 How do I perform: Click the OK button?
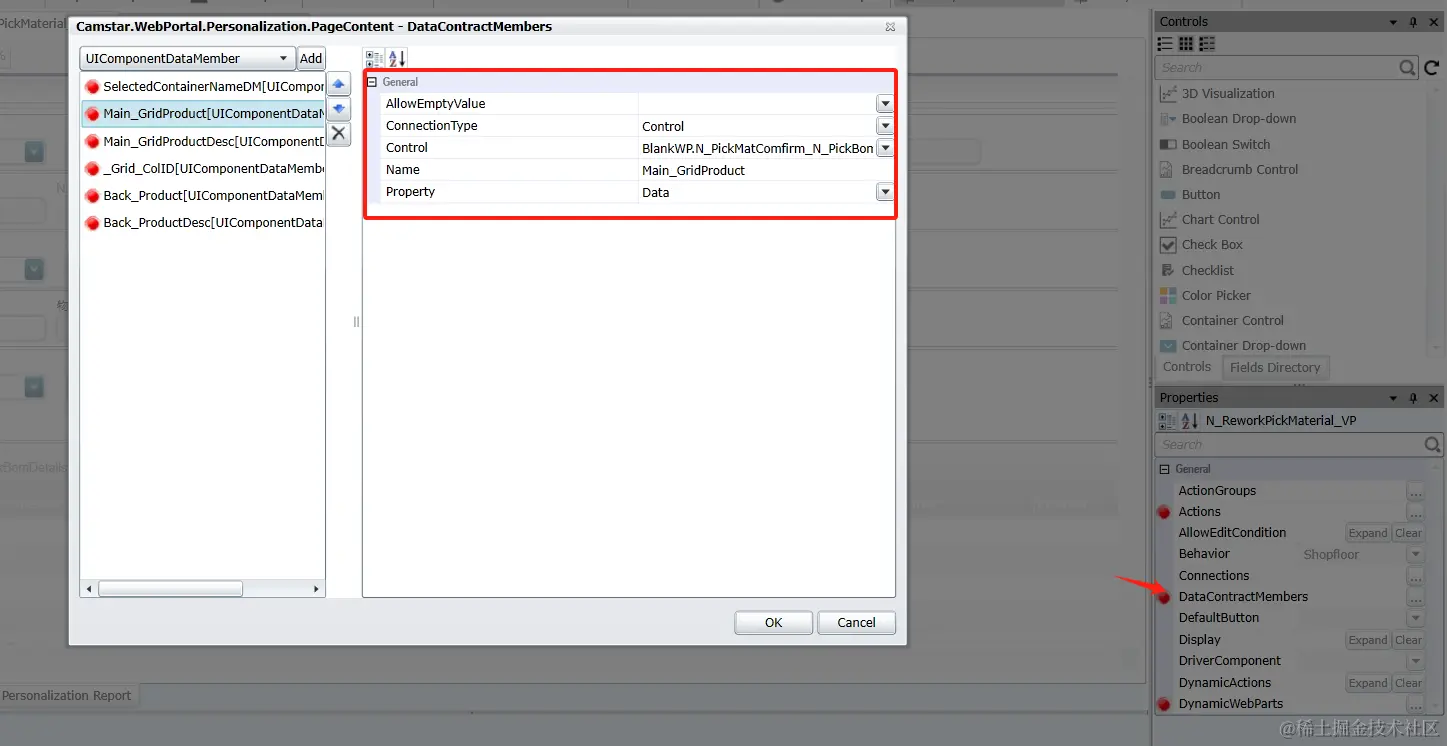(774, 623)
